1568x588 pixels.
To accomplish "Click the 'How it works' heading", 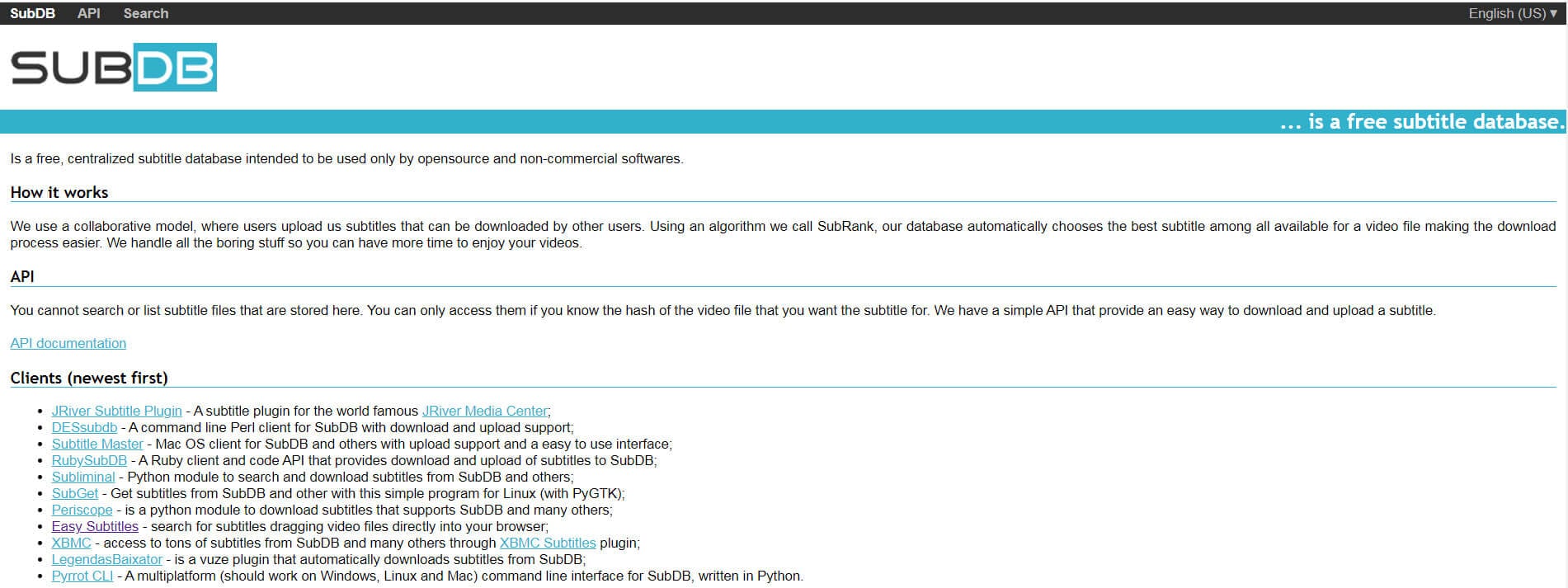I will [59, 192].
